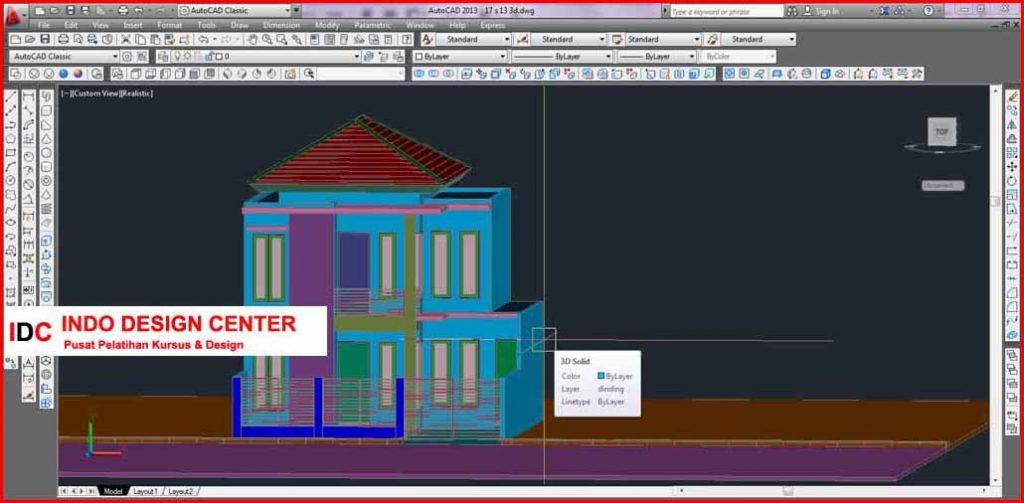Select the Arc tool in Draw toolbar
The image size is (1024, 503).
[10, 167]
